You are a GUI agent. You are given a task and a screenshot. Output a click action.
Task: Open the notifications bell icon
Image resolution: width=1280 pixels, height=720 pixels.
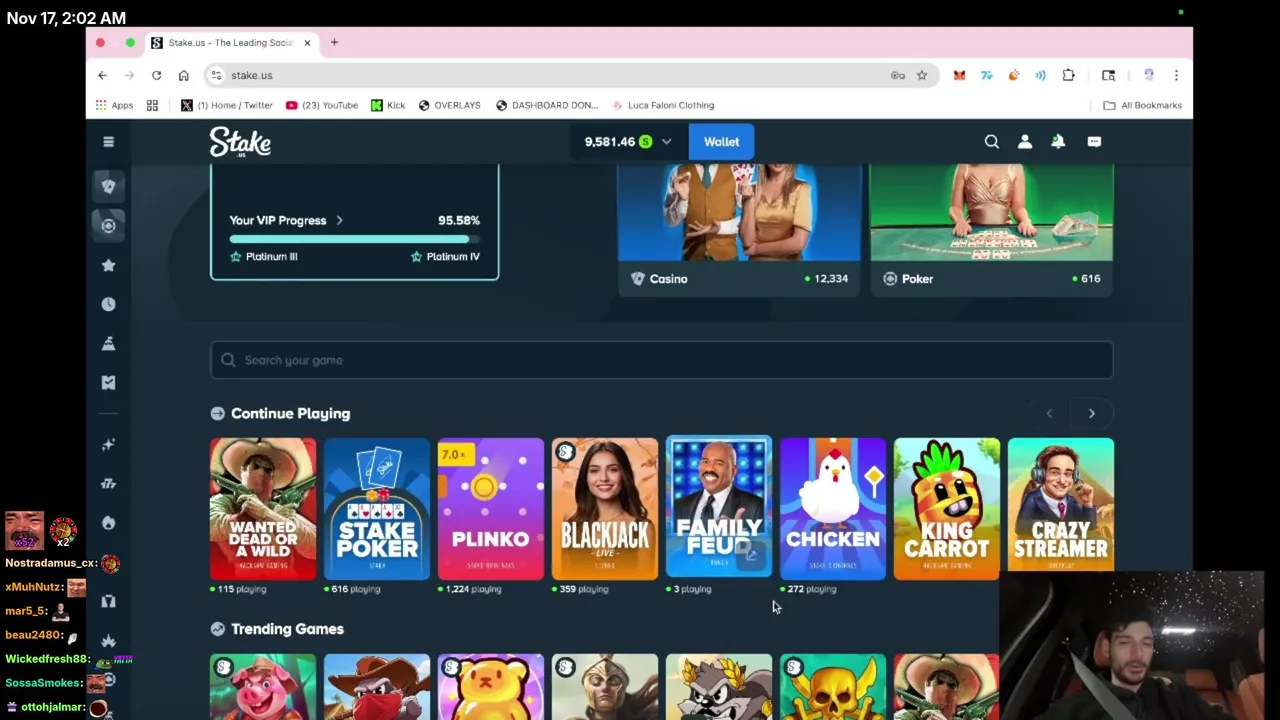coord(1058,142)
